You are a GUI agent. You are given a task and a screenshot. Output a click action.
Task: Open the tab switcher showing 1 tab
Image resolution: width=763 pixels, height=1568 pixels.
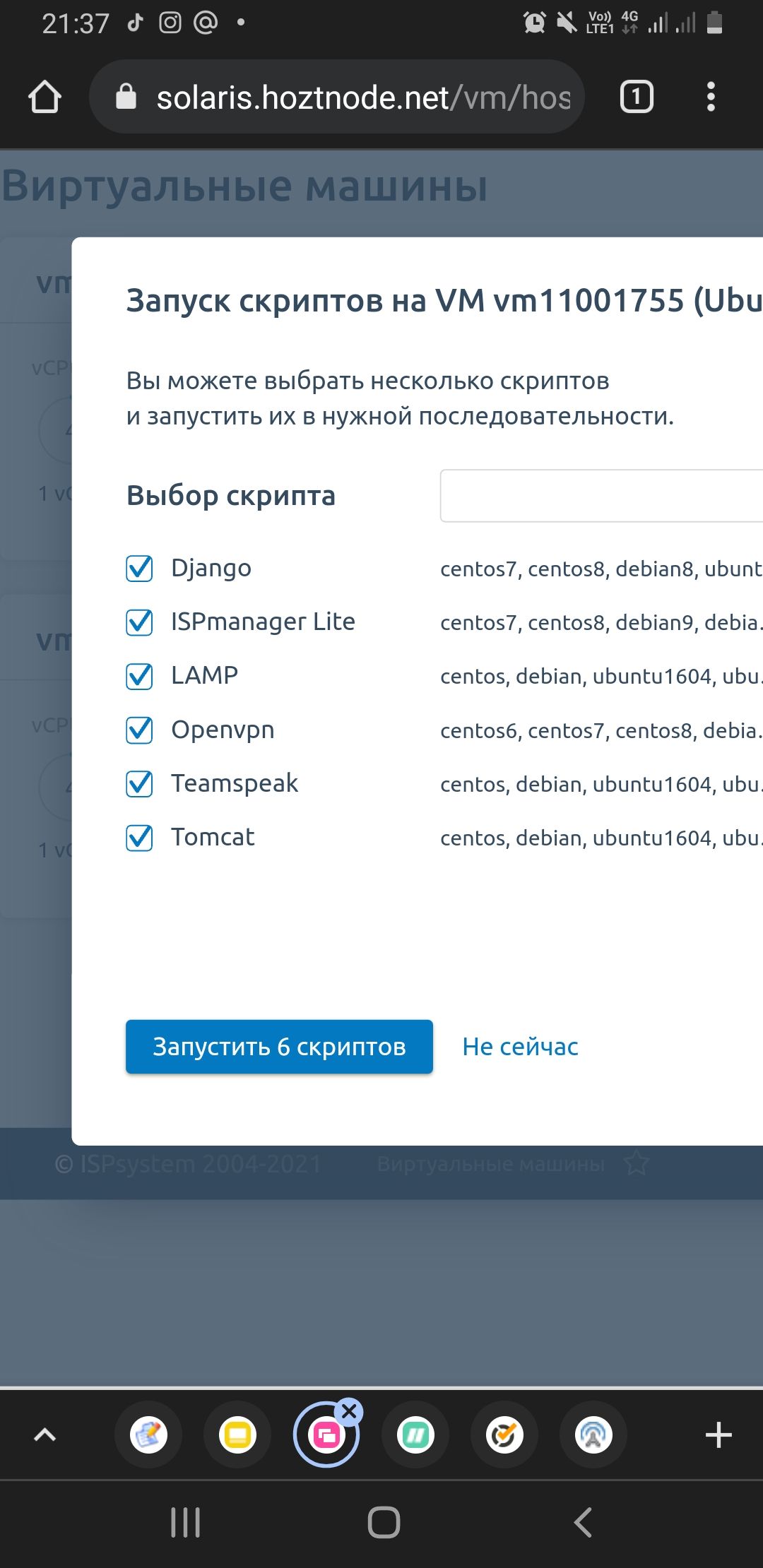(x=636, y=97)
